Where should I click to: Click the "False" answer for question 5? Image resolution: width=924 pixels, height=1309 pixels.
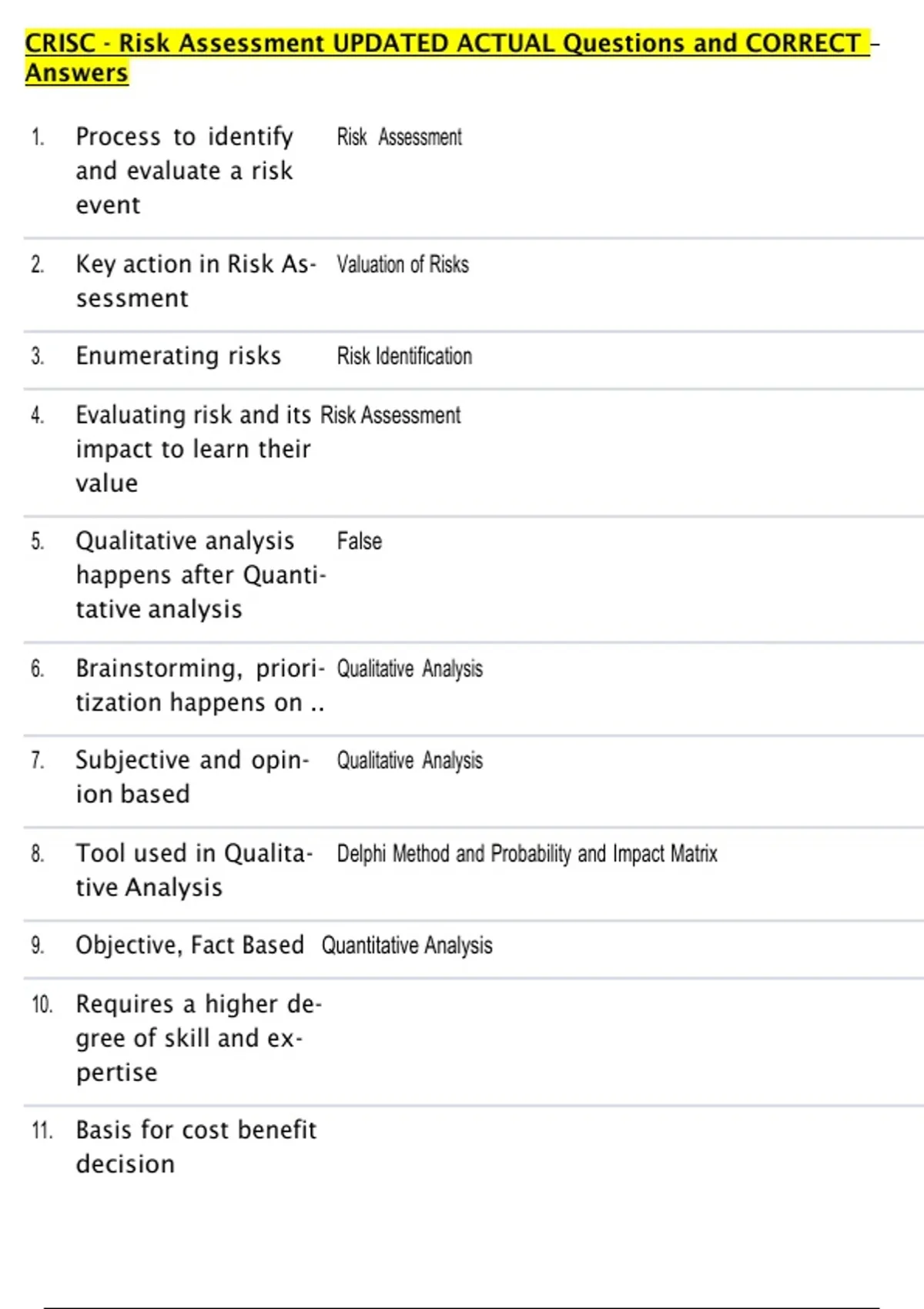[359, 541]
